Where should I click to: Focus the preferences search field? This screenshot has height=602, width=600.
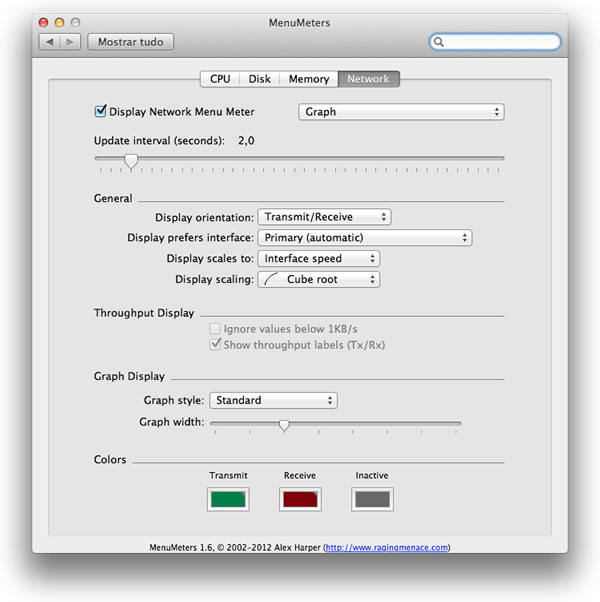point(495,42)
